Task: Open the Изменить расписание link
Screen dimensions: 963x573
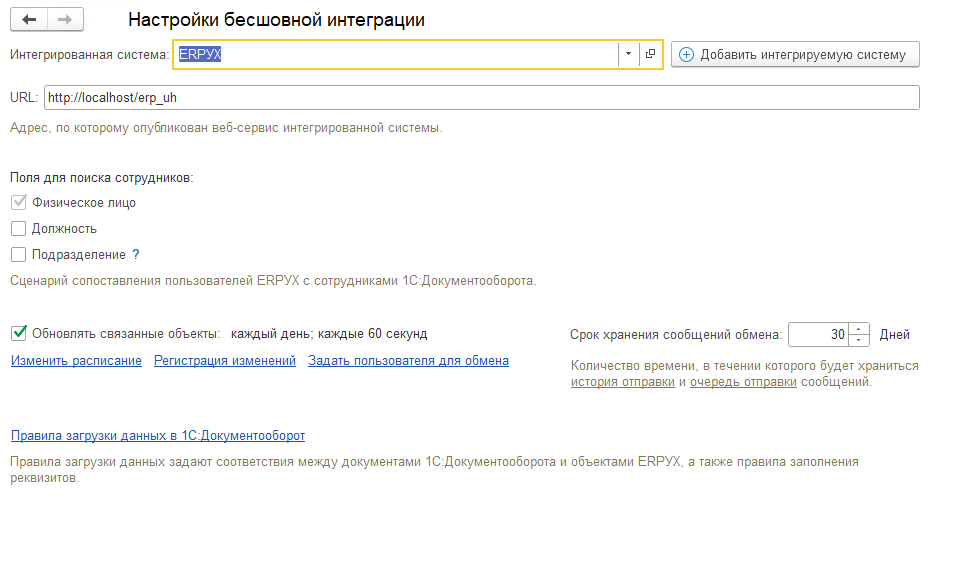Action: (x=76, y=361)
